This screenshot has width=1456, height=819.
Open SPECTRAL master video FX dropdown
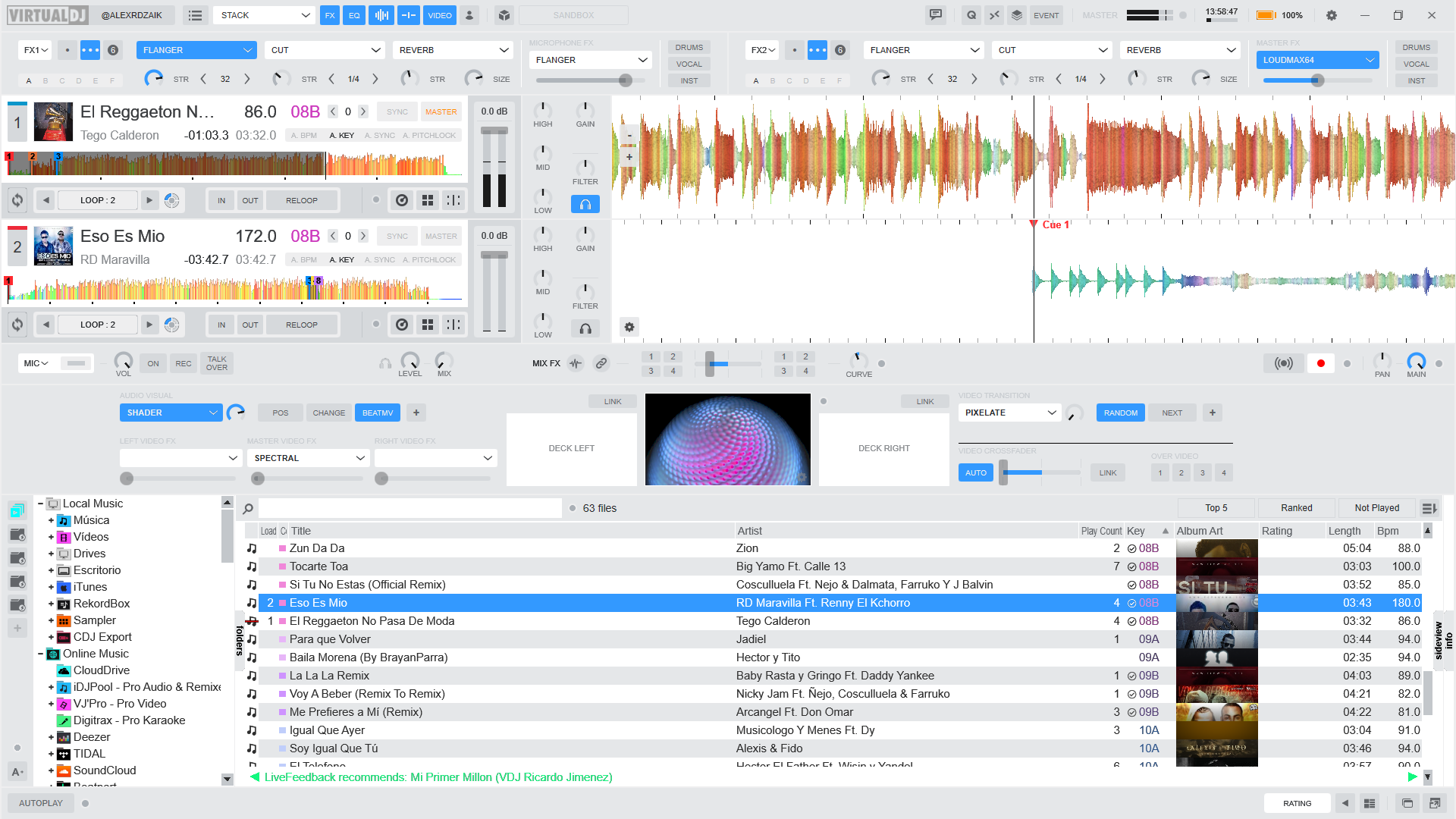click(309, 458)
